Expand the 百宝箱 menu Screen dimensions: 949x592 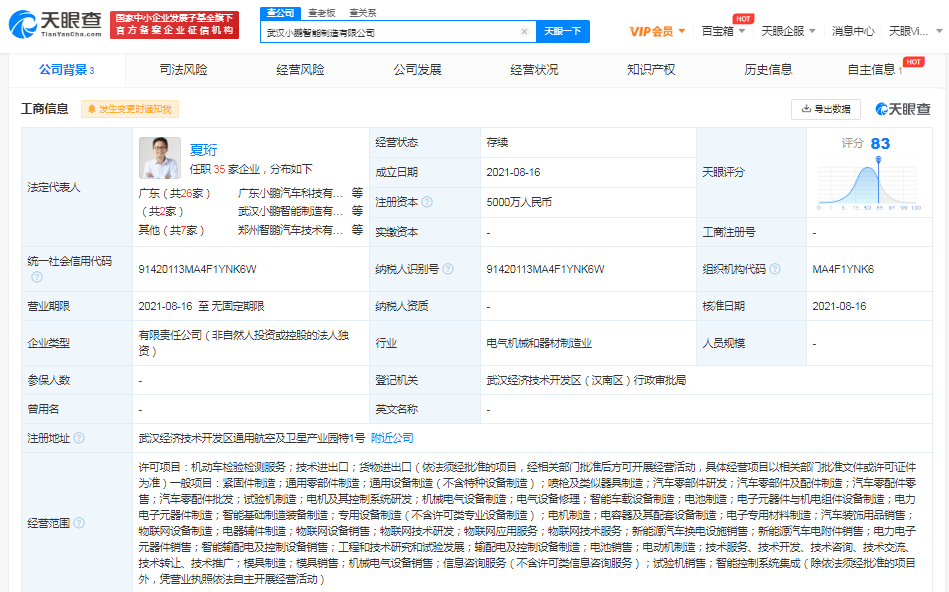(x=722, y=31)
